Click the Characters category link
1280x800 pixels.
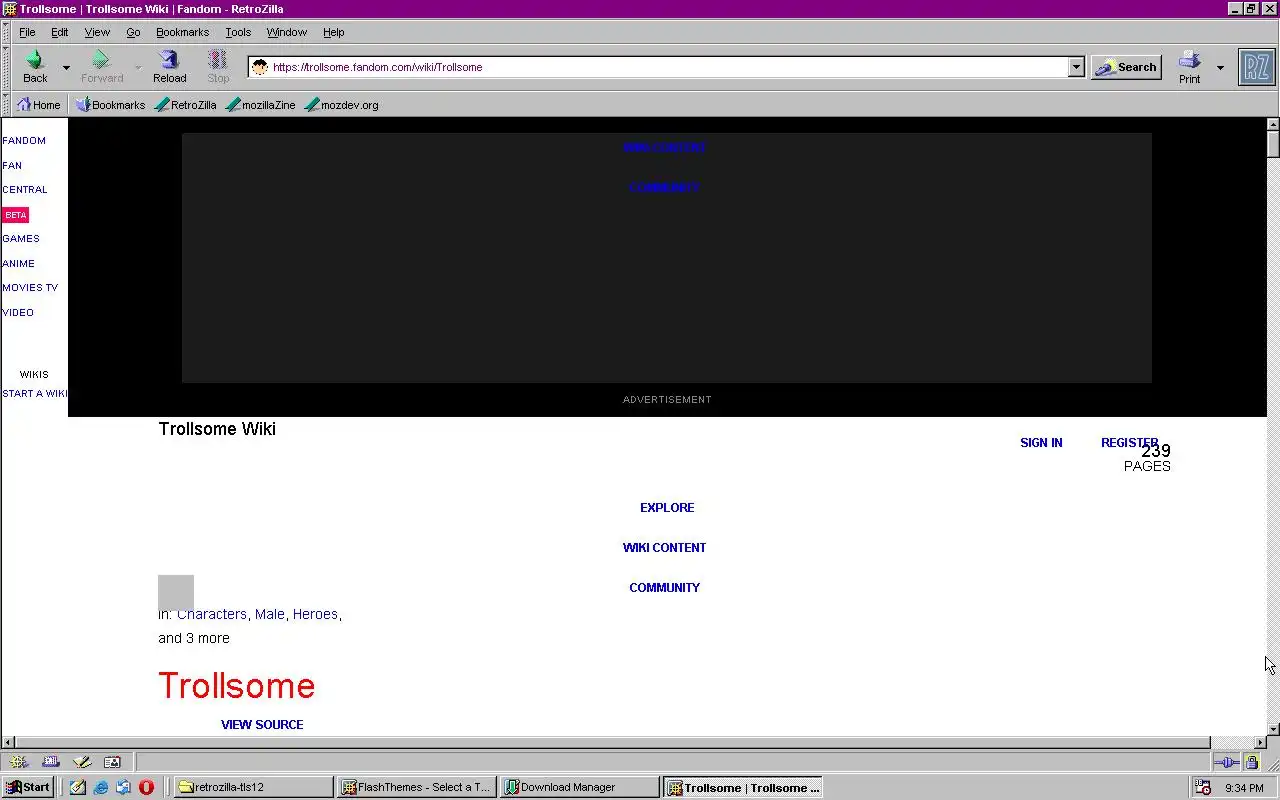[x=212, y=614]
